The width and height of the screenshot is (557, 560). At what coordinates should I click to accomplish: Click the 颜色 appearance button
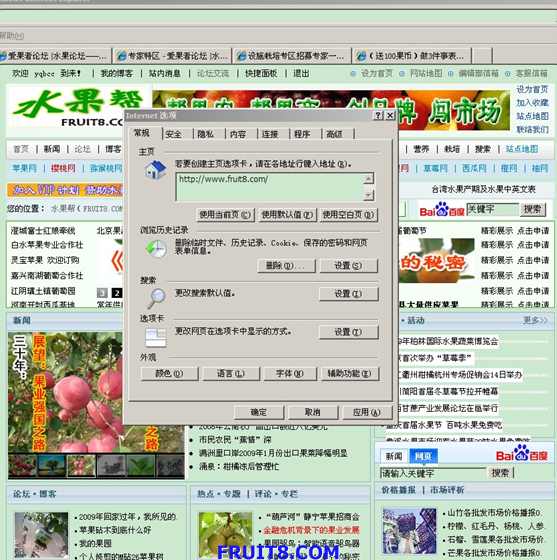tap(169, 374)
